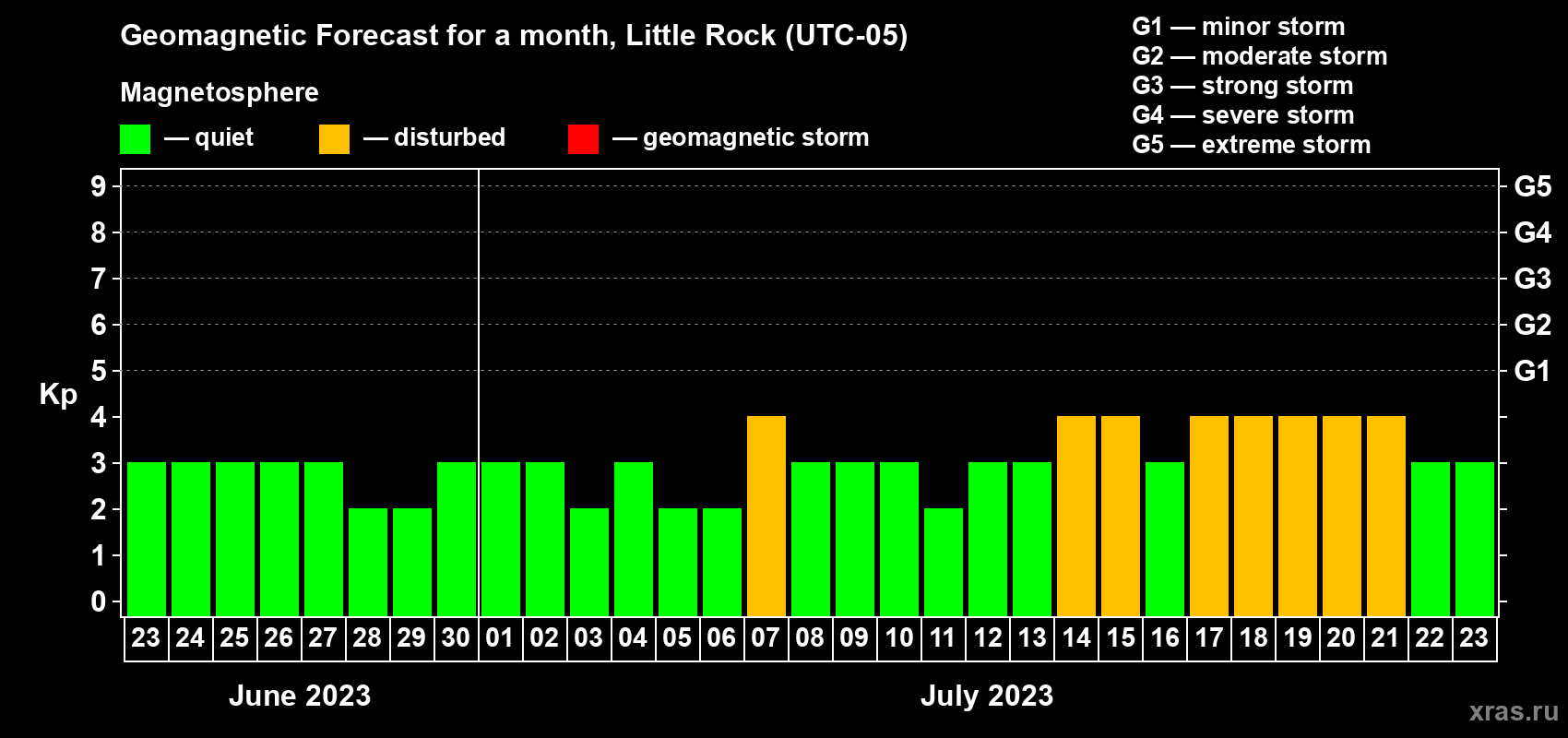Click the '— quiet' legend text

(x=208, y=137)
